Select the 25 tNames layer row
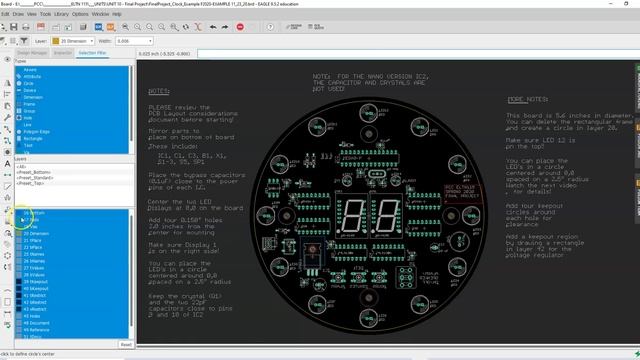 click(71, 254)
